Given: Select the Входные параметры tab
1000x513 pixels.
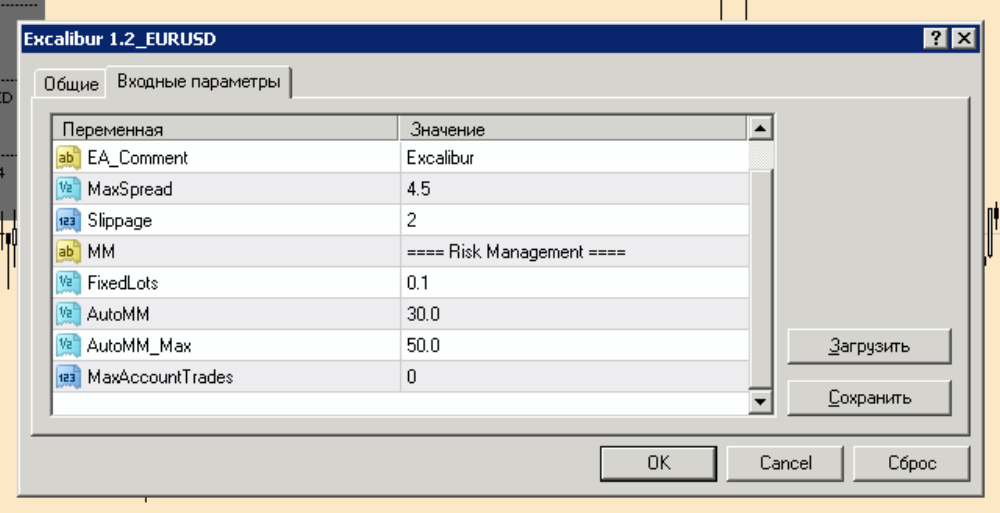Looking at the screenshot, I should click(x=198, y=82).
